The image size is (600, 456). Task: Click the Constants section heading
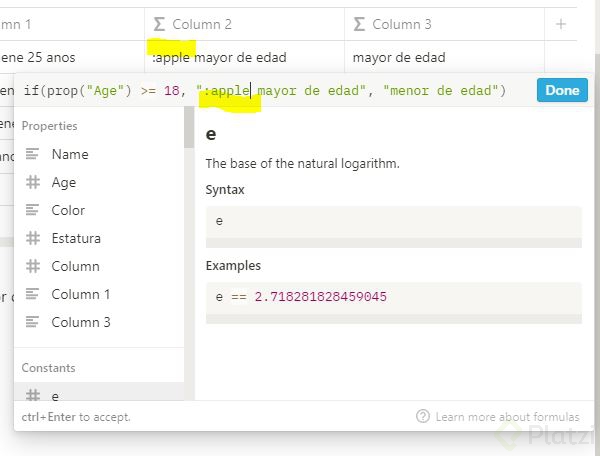[x=48, y=368]
